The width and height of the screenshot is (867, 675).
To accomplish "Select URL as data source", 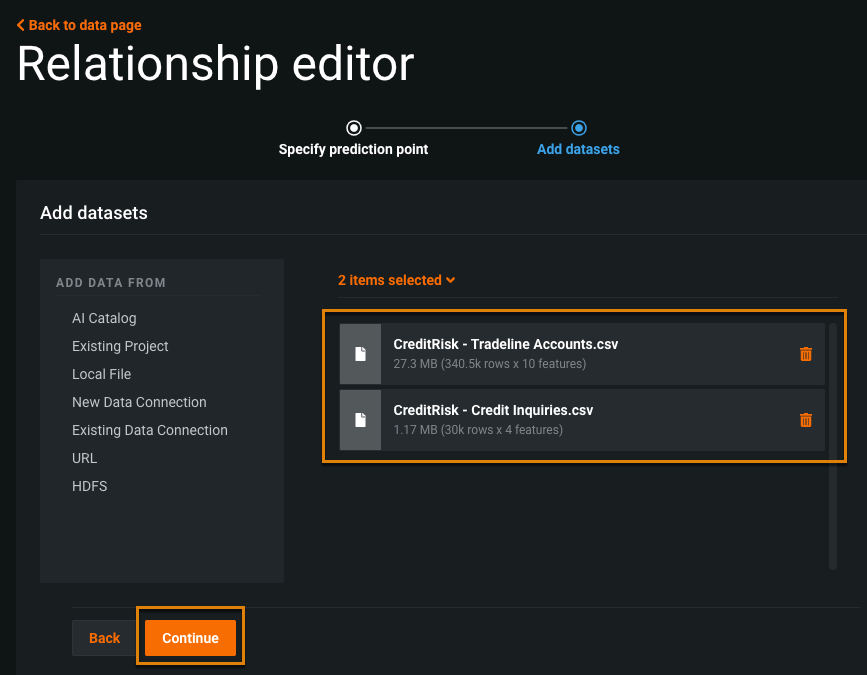I will (84, 458).
